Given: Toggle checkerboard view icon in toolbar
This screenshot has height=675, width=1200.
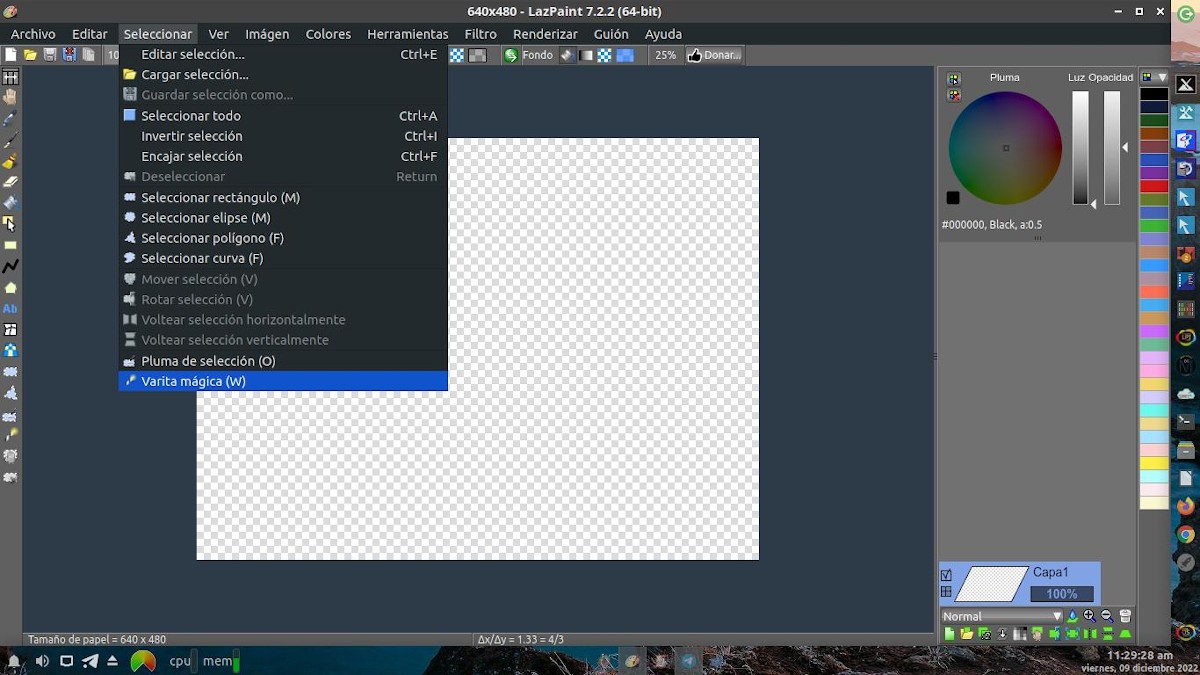Looking at the screenshot, I should 457,55.
